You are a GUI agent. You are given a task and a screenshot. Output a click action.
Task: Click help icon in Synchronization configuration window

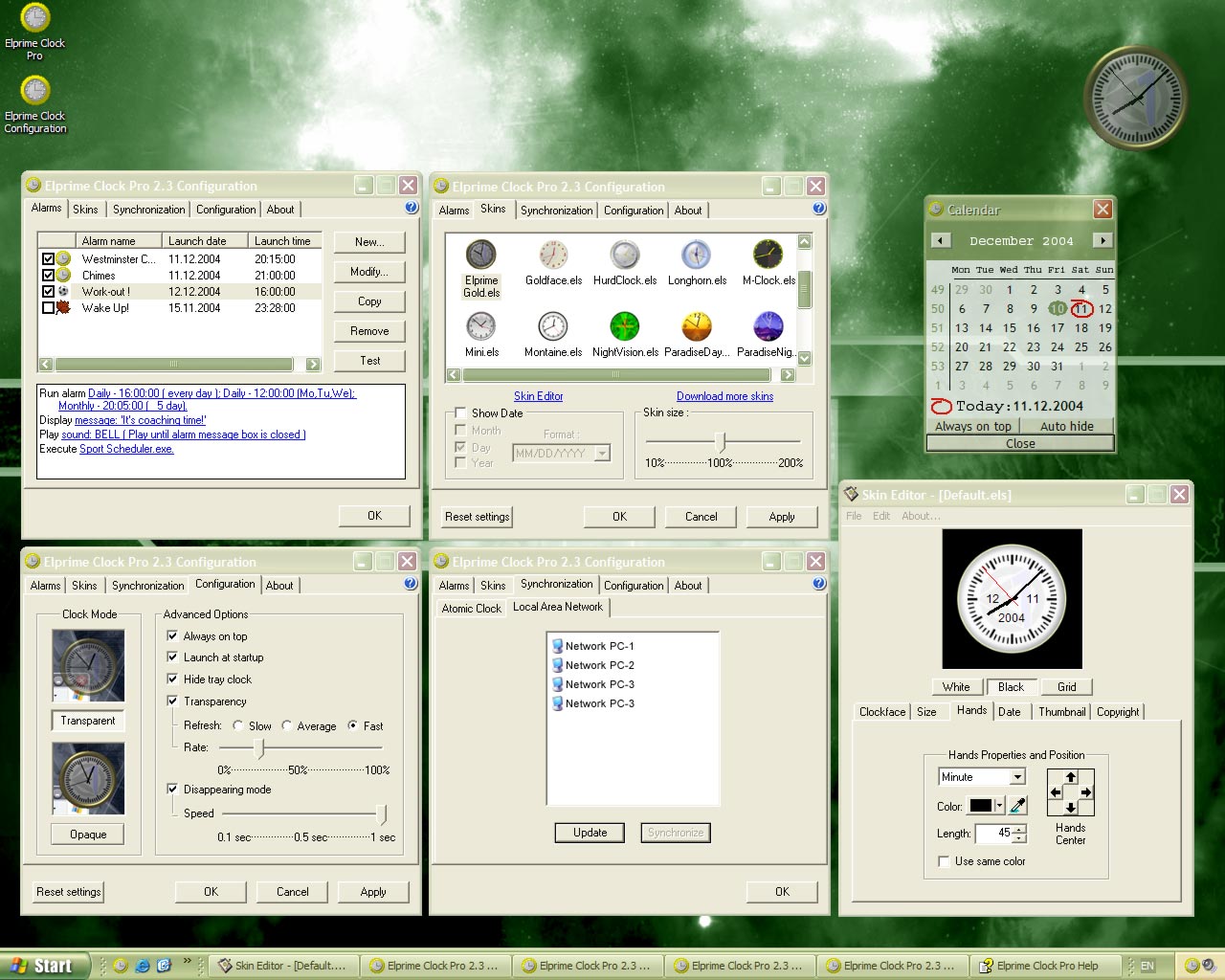click(819, 584)
